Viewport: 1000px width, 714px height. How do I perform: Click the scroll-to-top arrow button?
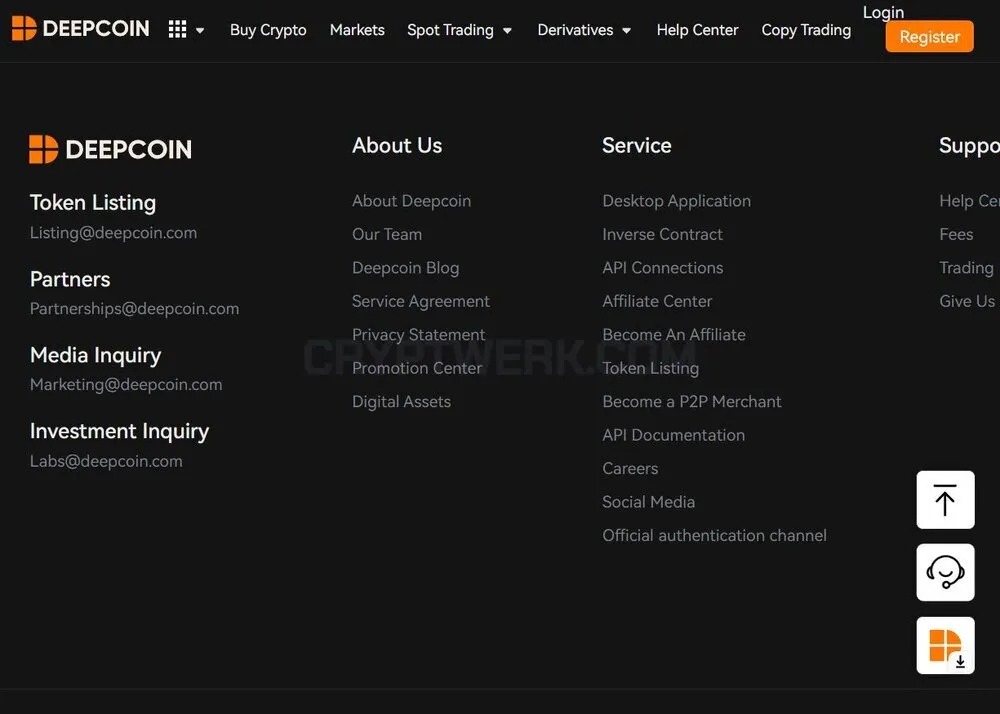945,500
